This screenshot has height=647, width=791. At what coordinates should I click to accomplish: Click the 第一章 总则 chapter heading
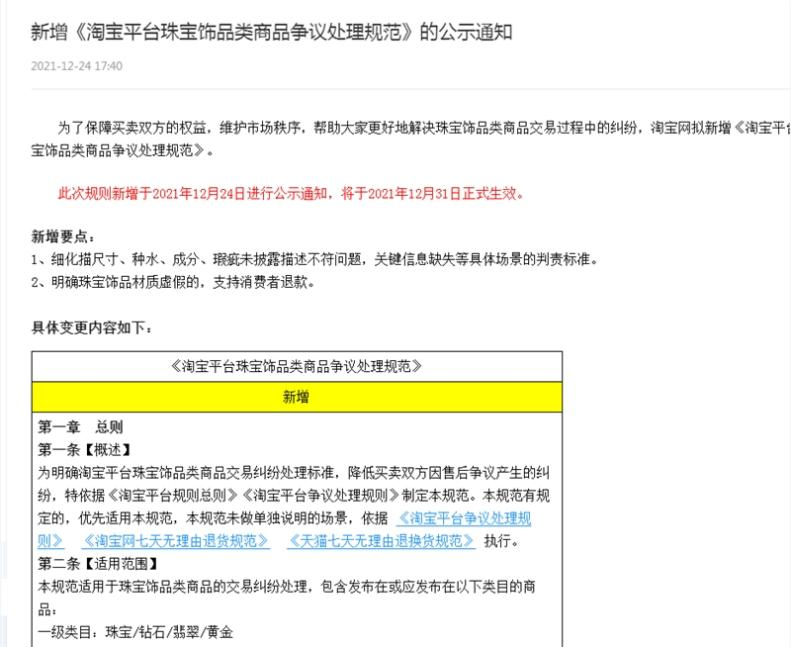80,426
